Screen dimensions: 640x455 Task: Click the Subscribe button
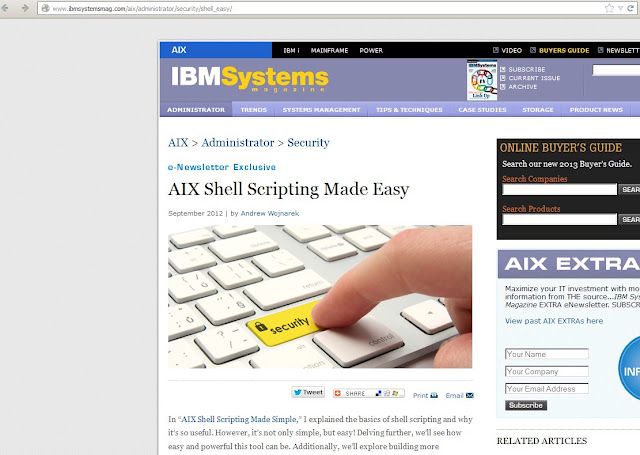point(526,405)
